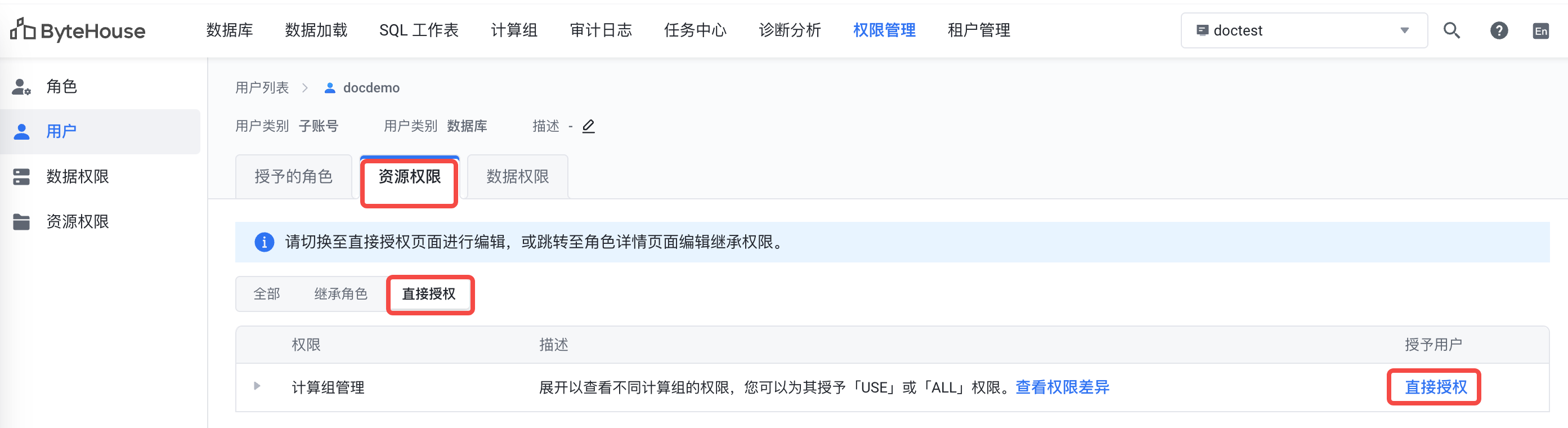Open the help question mark icon
This screenshot has height=428, width=1568.
point(1499,30)
